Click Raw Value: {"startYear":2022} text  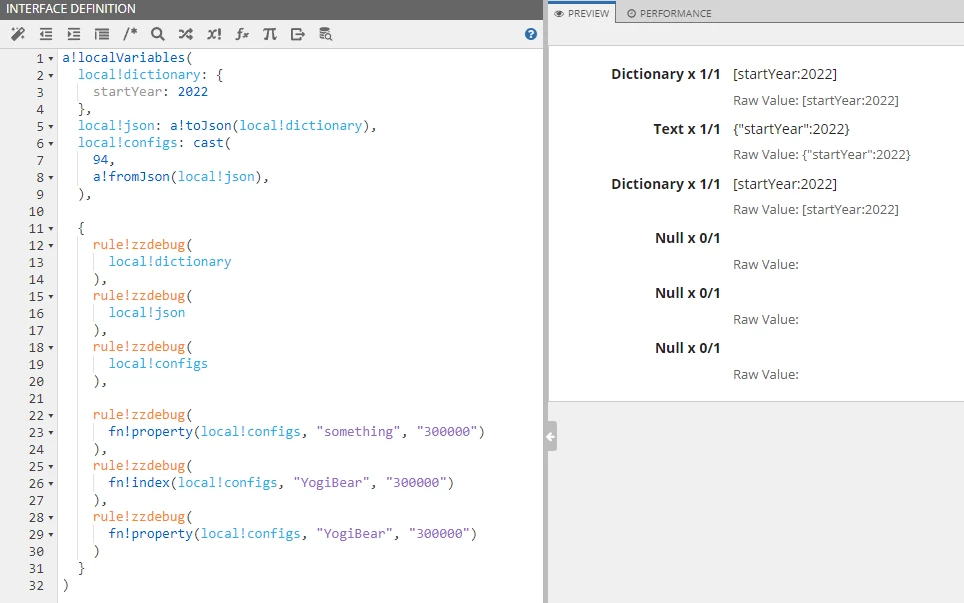click(821, 155)
